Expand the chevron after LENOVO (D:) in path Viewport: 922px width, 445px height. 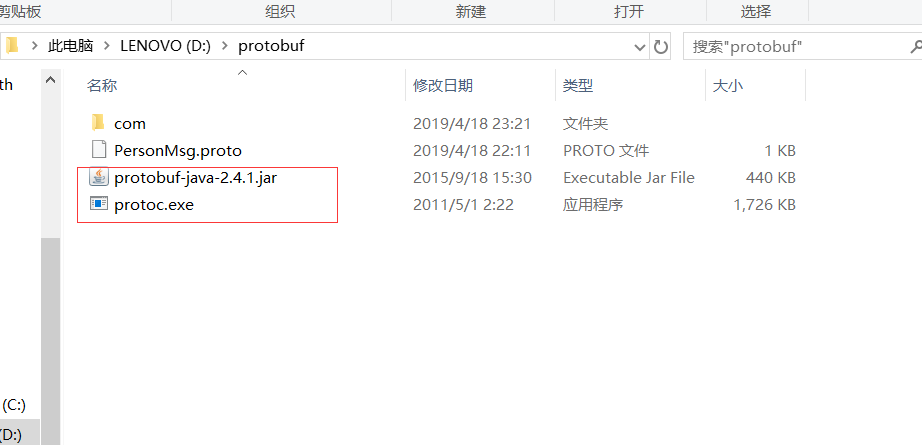224,46
